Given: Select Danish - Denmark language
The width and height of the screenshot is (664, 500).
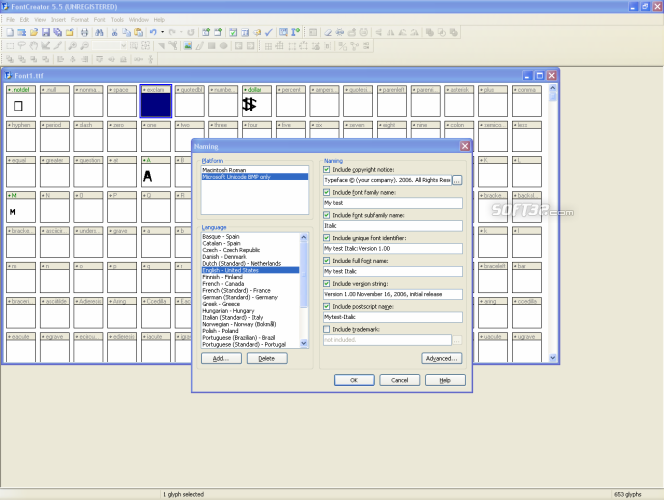Looking at the screenshot, I should coord(251,257).
